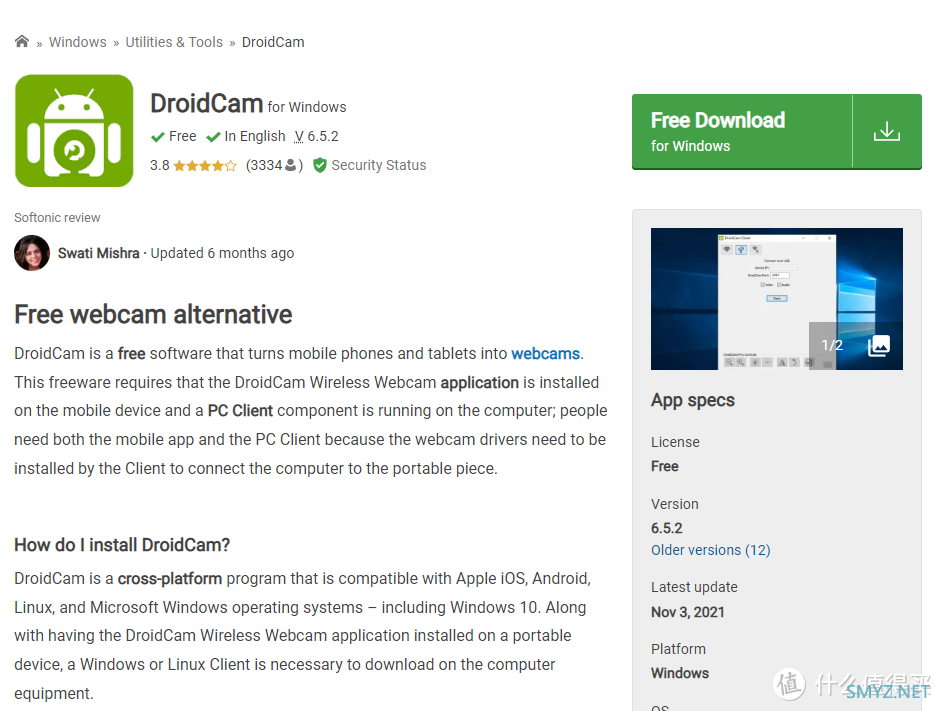
Task: Click the 3.8 star rating stars
Action: 204,165
